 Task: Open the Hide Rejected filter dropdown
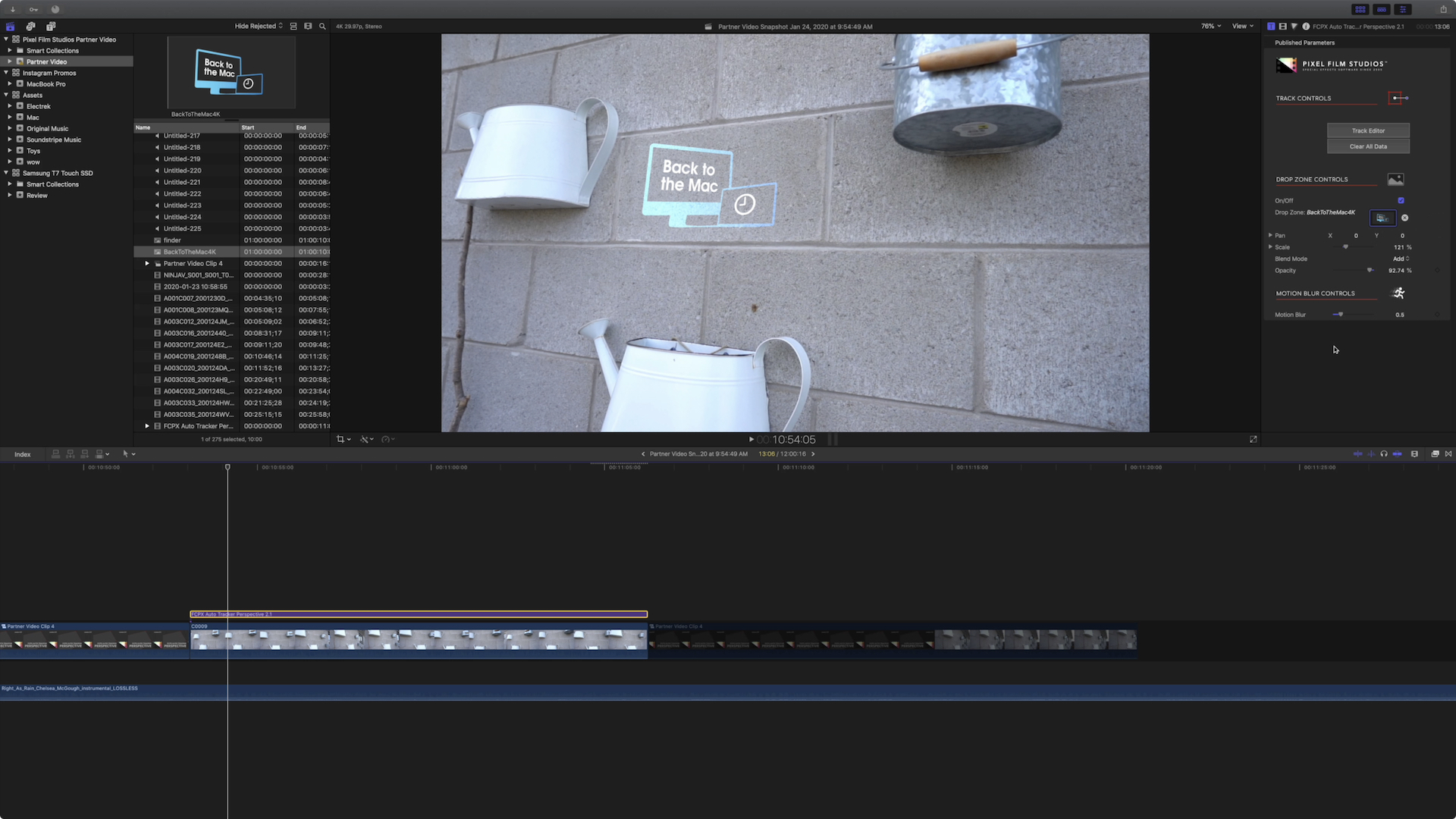click(x=256, y=26)
